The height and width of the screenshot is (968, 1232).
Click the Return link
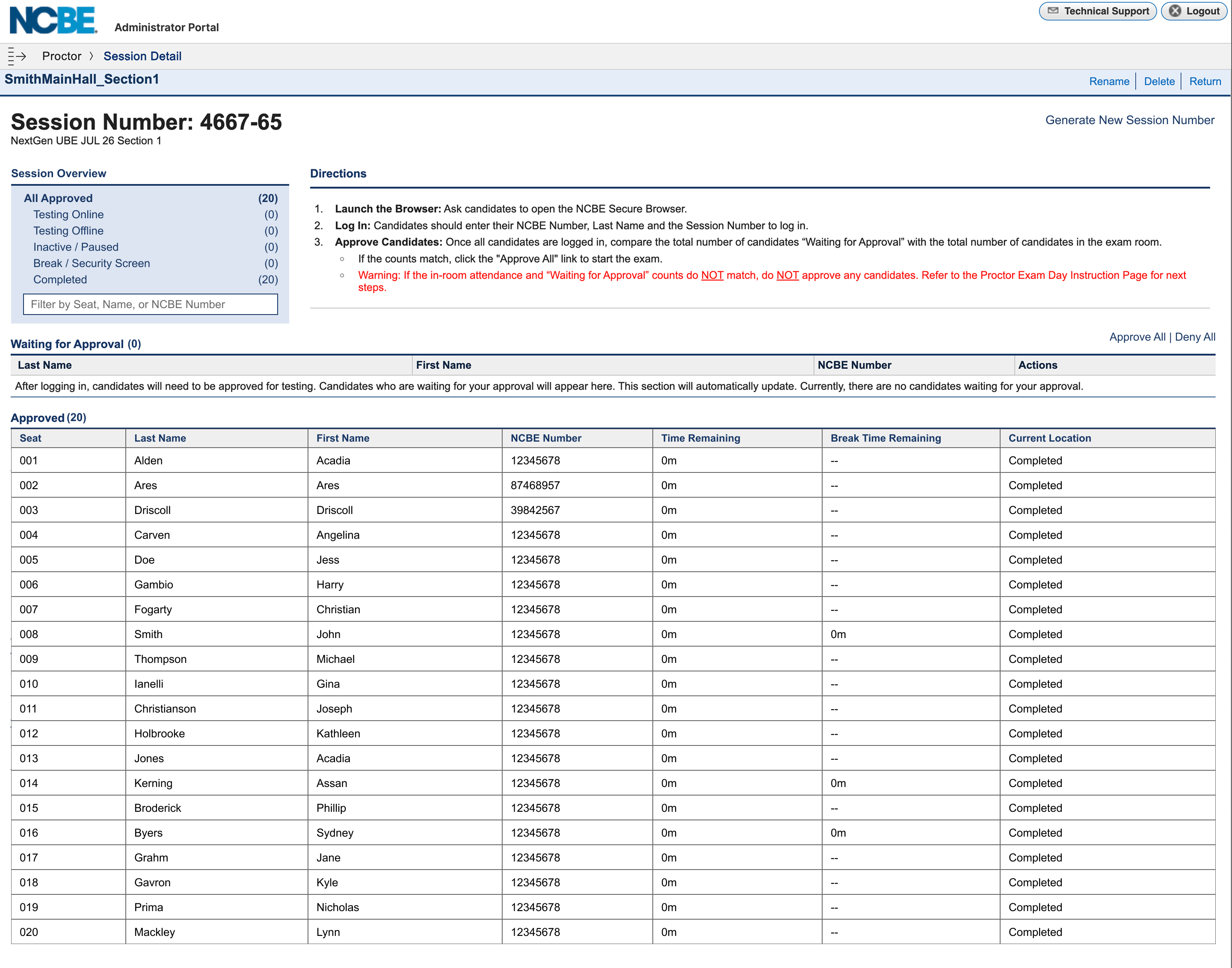(x=1205, y=81)
